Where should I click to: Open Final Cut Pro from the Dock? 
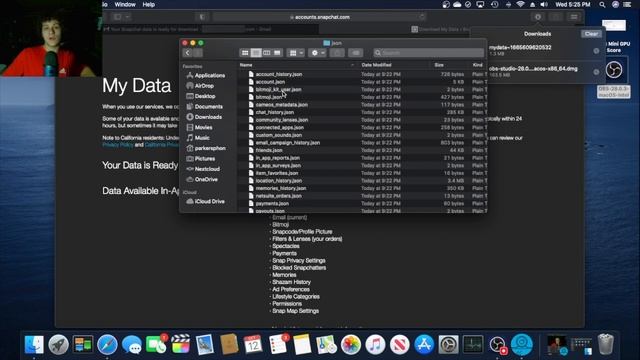pos(180,344)
